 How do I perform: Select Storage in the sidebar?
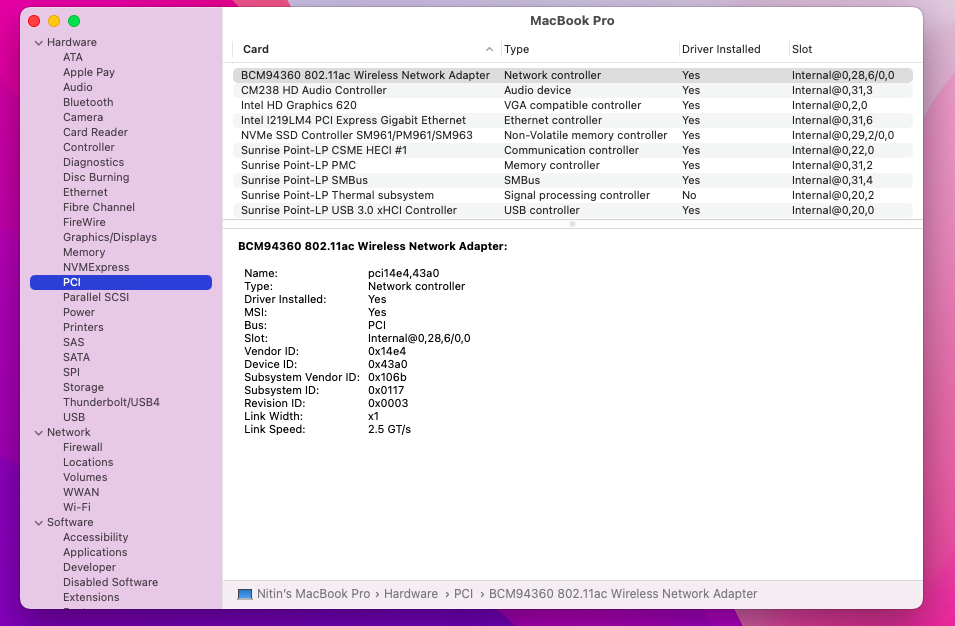click(x=83, y=387)
